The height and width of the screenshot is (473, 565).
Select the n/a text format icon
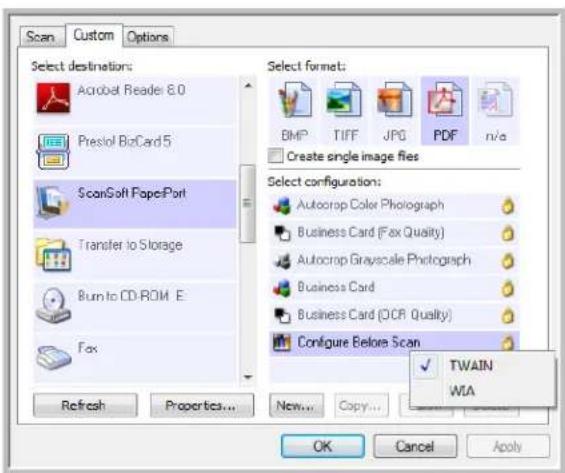coord(495,99)
